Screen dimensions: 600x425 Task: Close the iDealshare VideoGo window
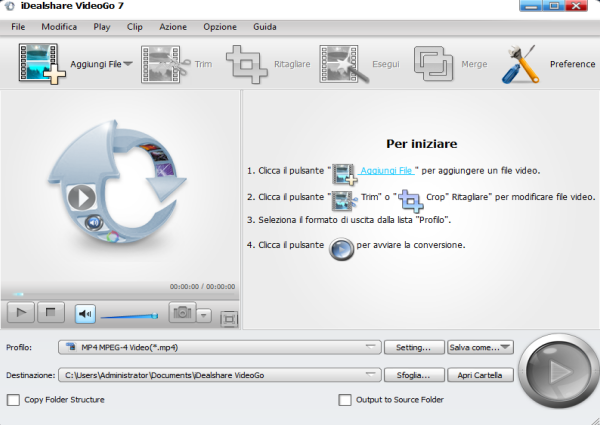point(576,5)
